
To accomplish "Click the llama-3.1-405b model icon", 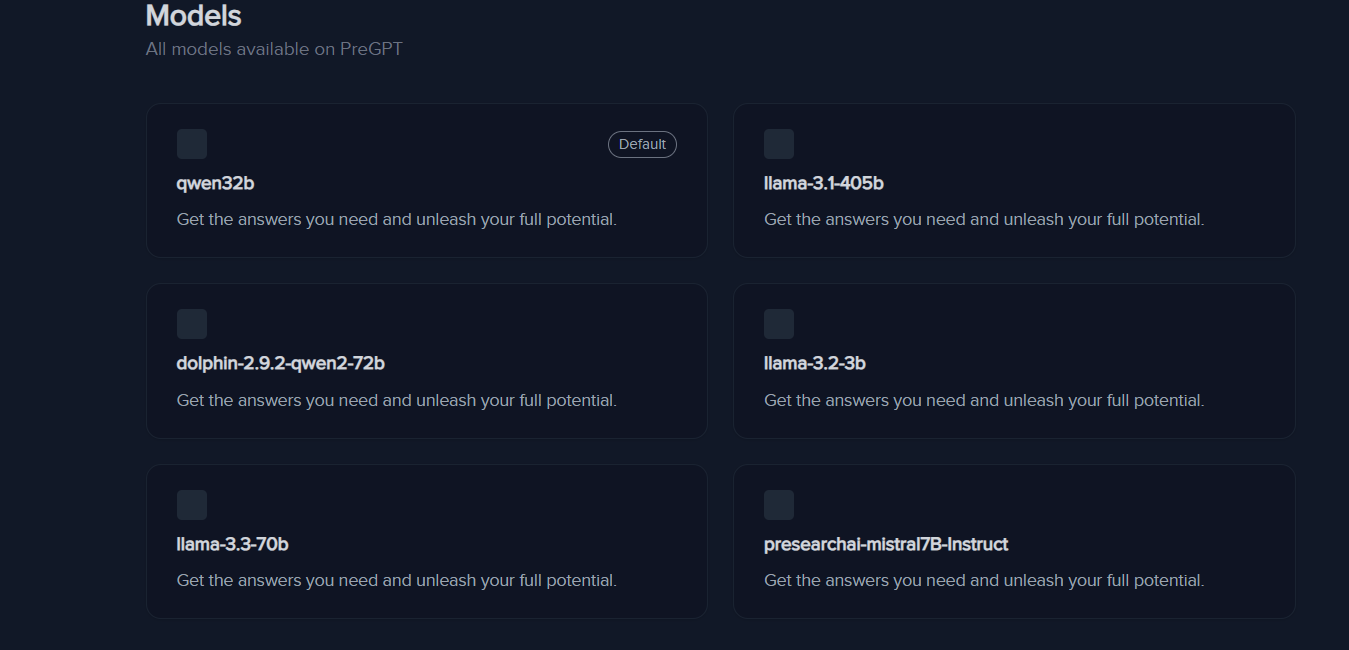I will point(779,144).
